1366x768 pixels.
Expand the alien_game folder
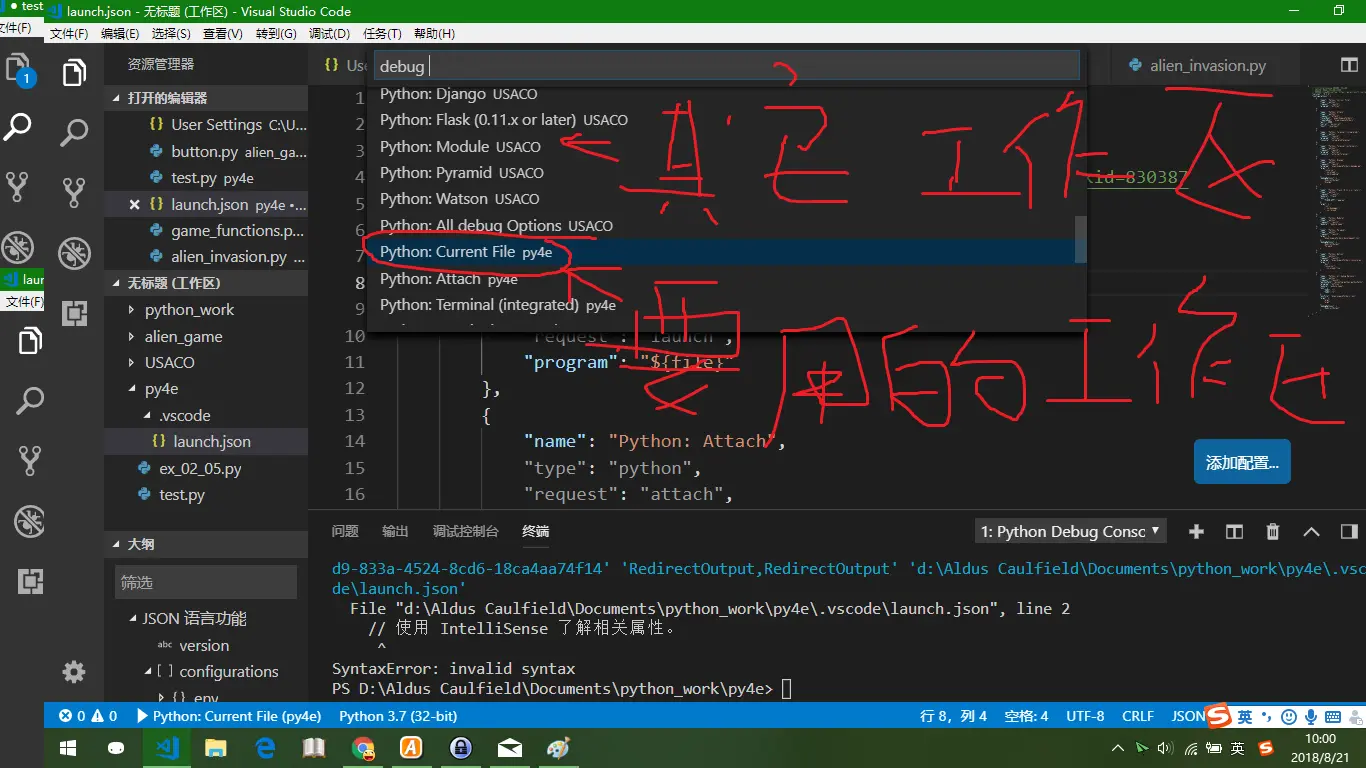click(206, 336)
